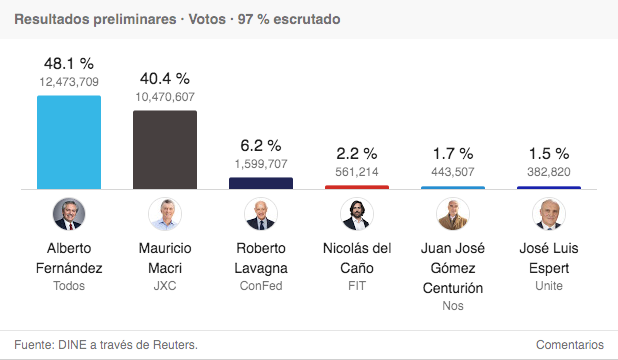The height and width of the screenshot is (360, 618).
Task: Click the Mauricio Macri name label
Action: (x=165, y=258)
